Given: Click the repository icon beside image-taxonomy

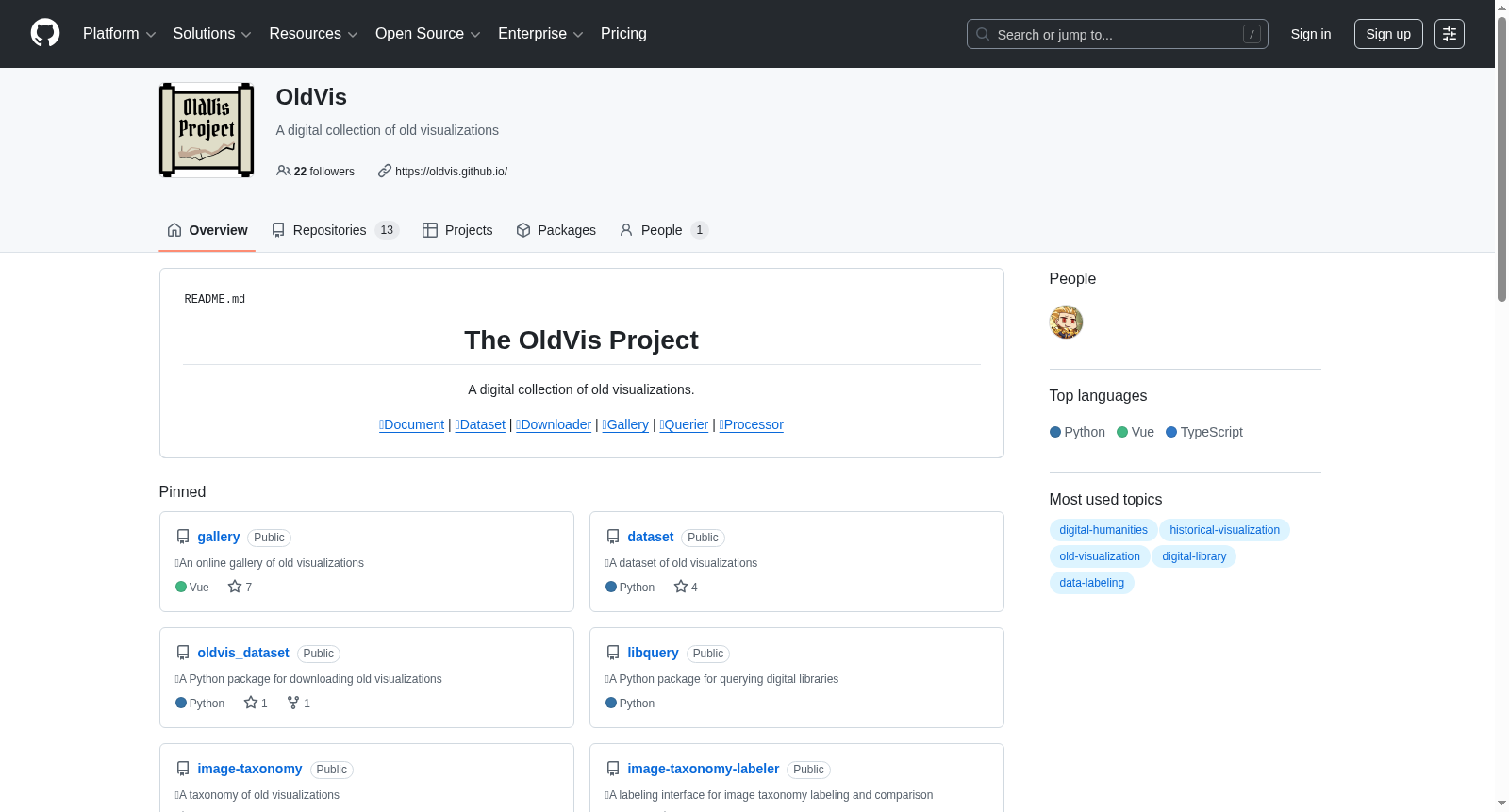Looking at the screenshot, I should tap(183, 769).
